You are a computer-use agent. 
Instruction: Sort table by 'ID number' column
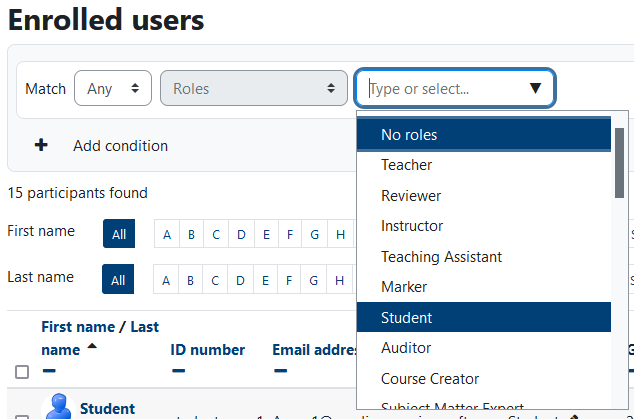coord(207,350)
